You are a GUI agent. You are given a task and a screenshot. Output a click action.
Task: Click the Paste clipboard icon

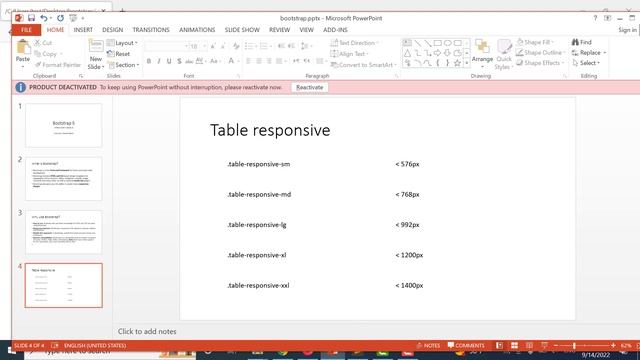[x=23, y=47]
